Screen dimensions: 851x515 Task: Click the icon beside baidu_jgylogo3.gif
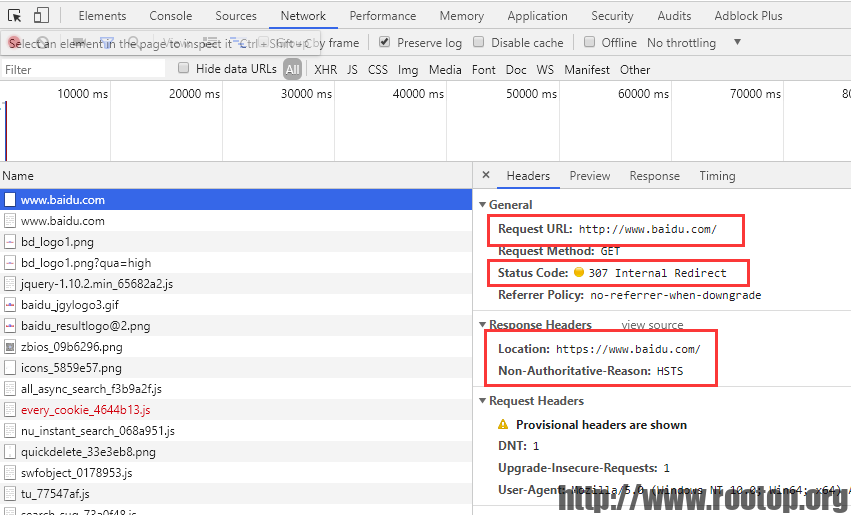tap(10, 305)
